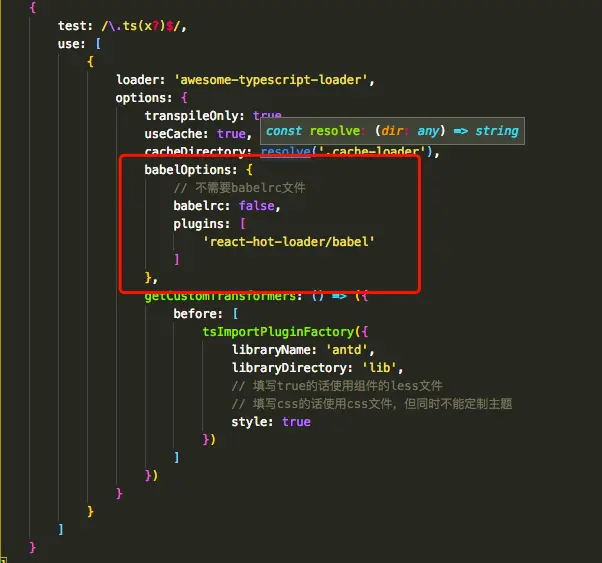
Task: Click the 'babelOptions:' key
Action: (191, 170)
